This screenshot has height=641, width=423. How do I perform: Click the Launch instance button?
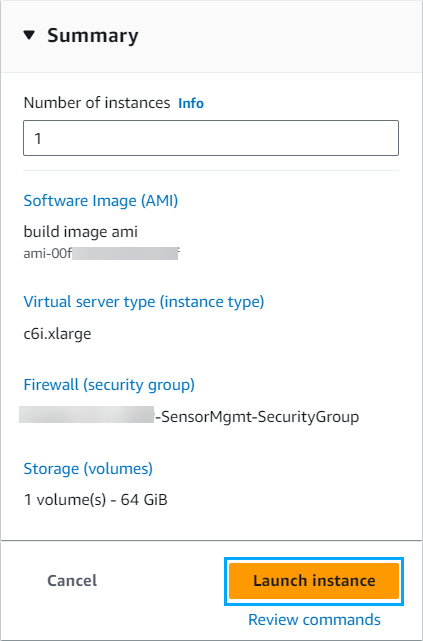[x=314, y=580]
